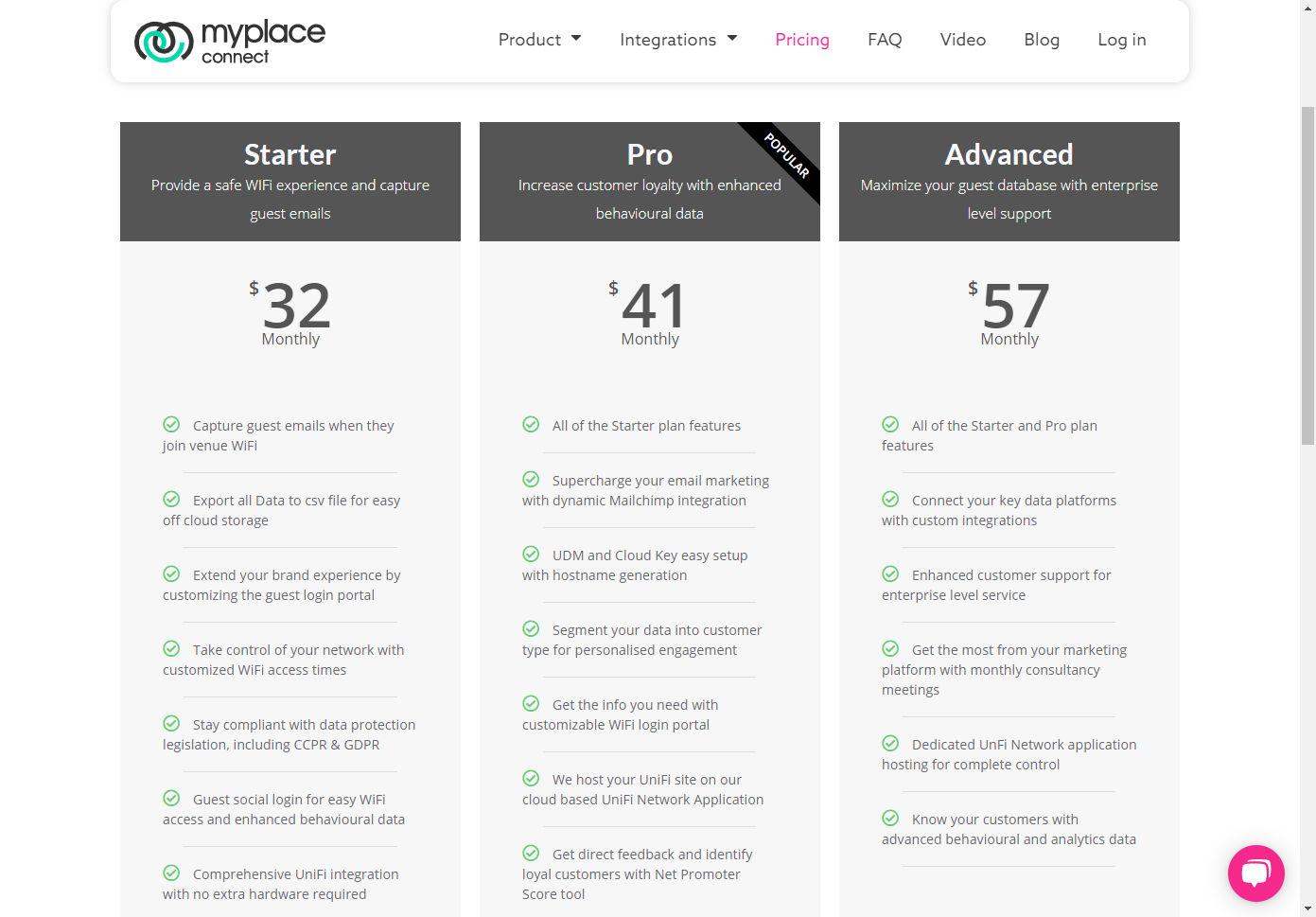The height and width of the screenshot is (917, 1316).
Task: Expand the Integrations dropdown menu
Action: pyautogui.click(x=678, y=40)
